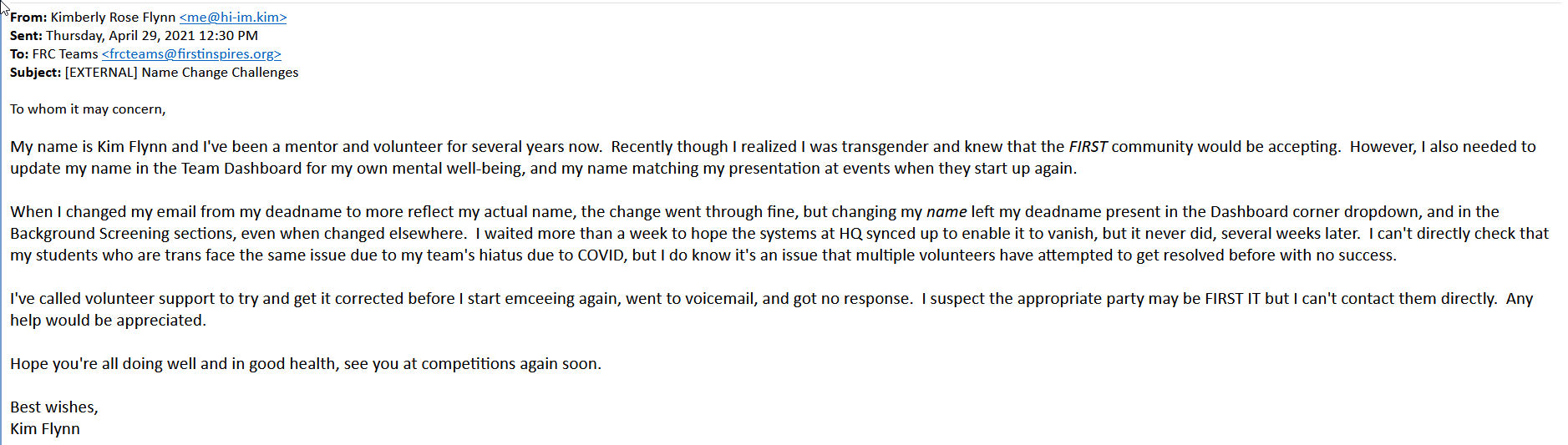
Task: Click the subject text Name Change Challenges
Action: click(x=220, y=73)
